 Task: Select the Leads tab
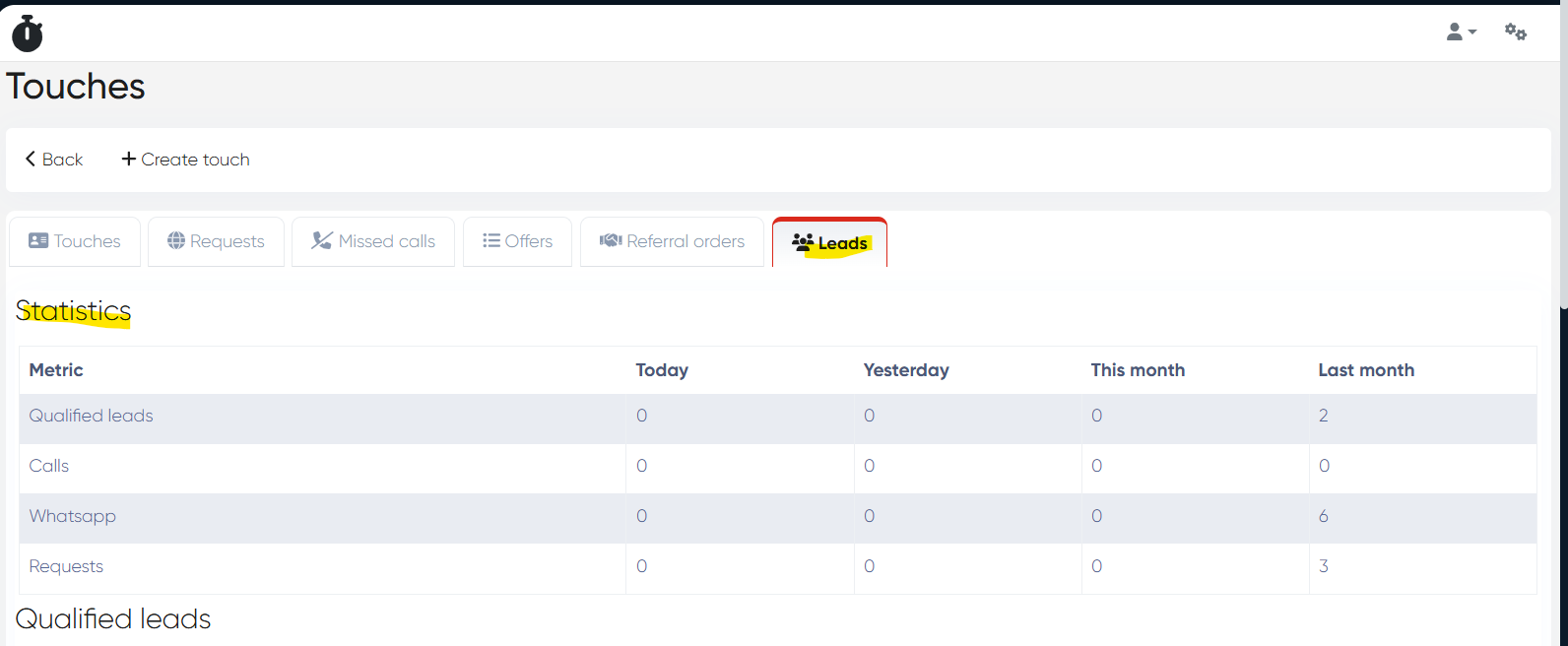(829, 242)
